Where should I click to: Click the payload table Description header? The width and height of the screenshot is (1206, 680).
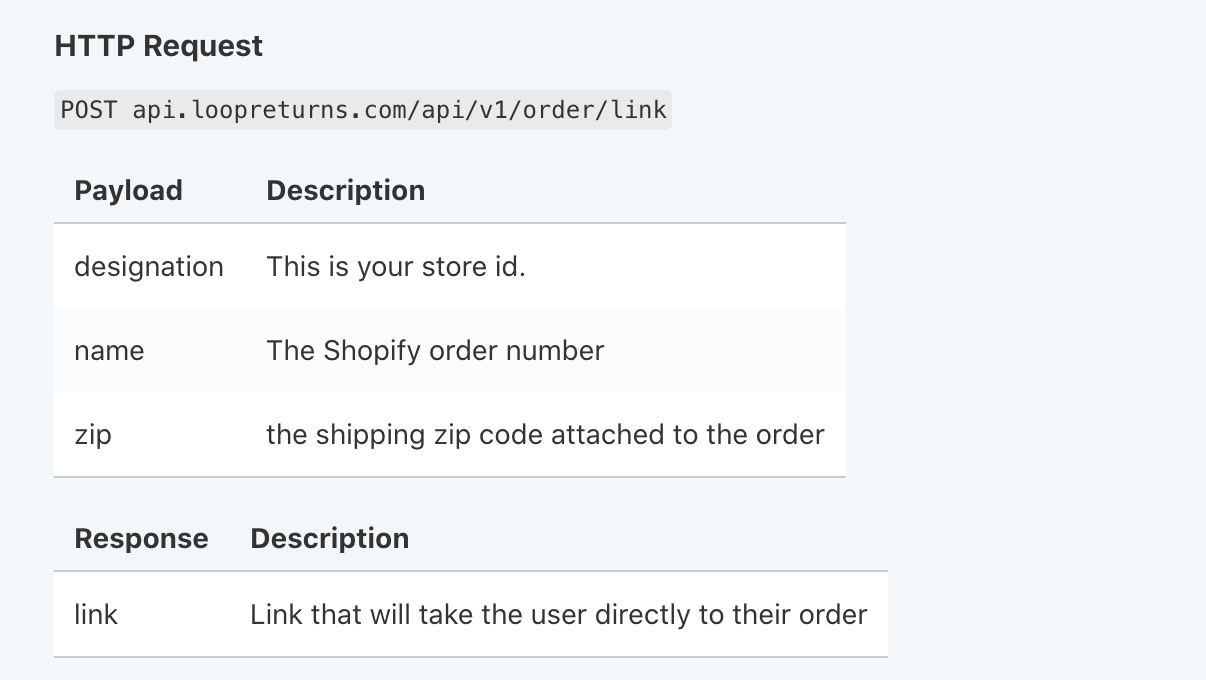(x=345, y=190)
